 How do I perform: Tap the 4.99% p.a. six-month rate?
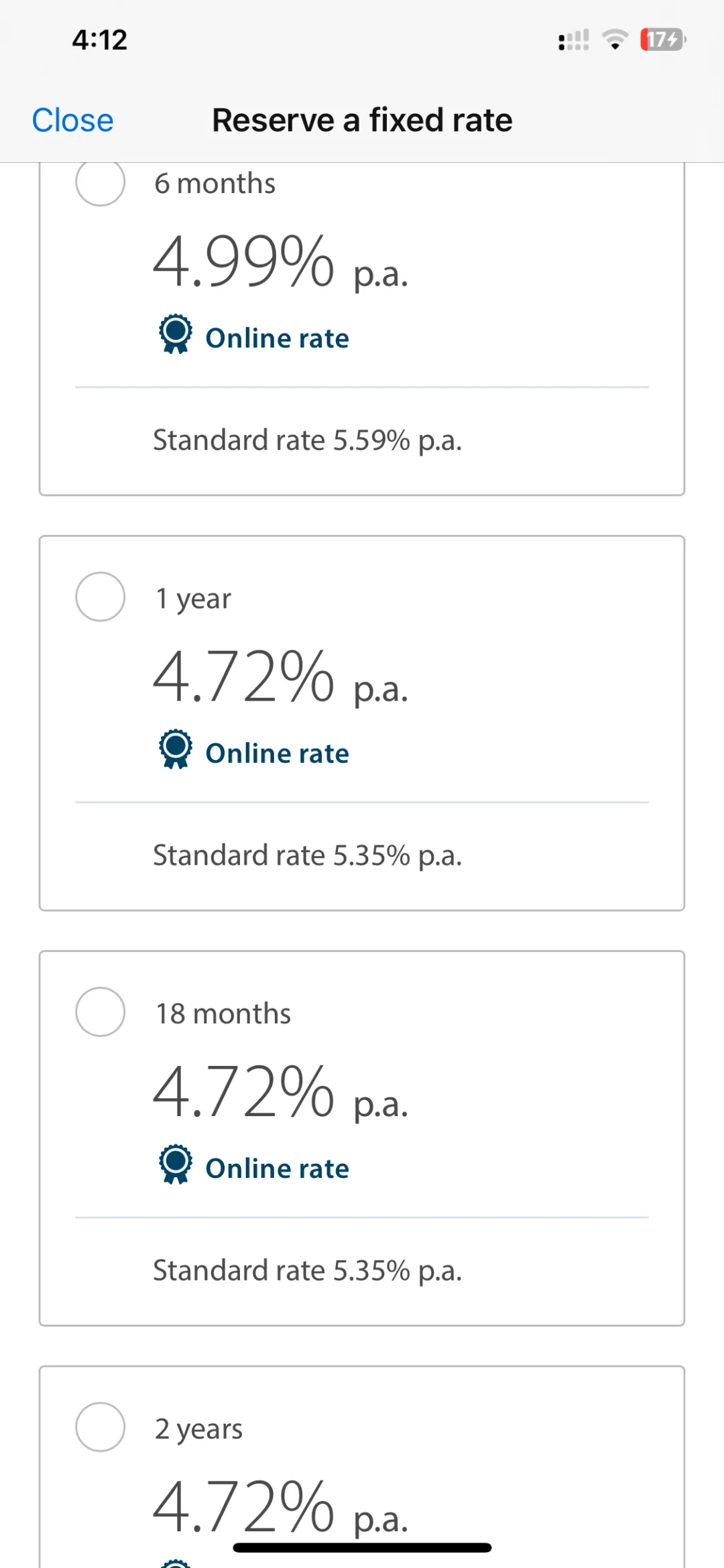tap(280, 262)
